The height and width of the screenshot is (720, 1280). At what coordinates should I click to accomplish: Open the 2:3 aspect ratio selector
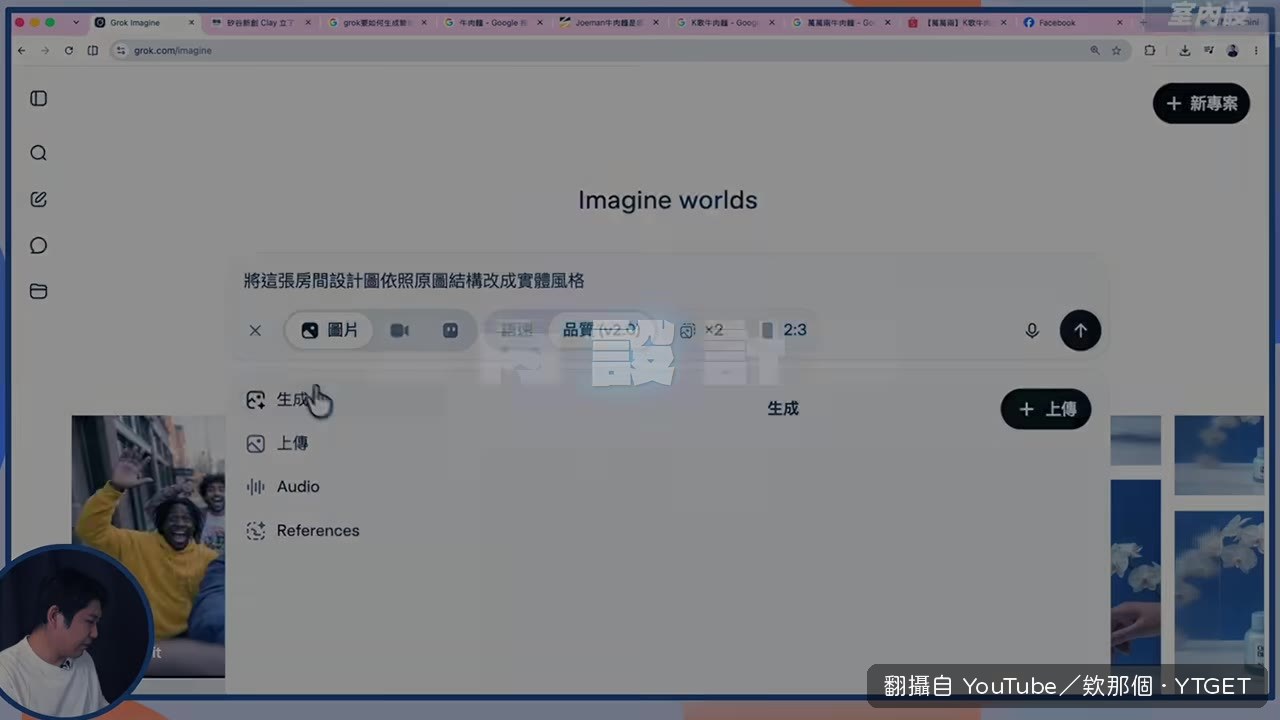(783, 330)
